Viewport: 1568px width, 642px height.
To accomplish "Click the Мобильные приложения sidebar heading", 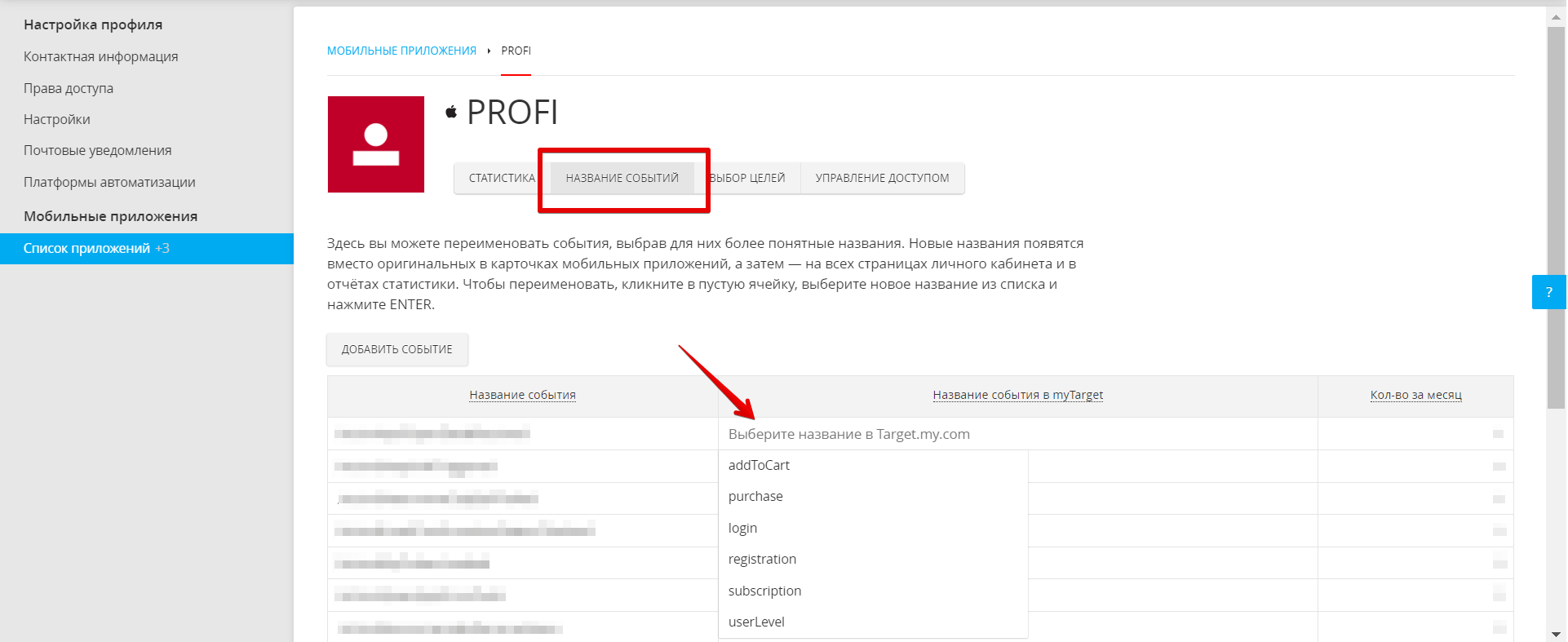I will pos(111,216).
